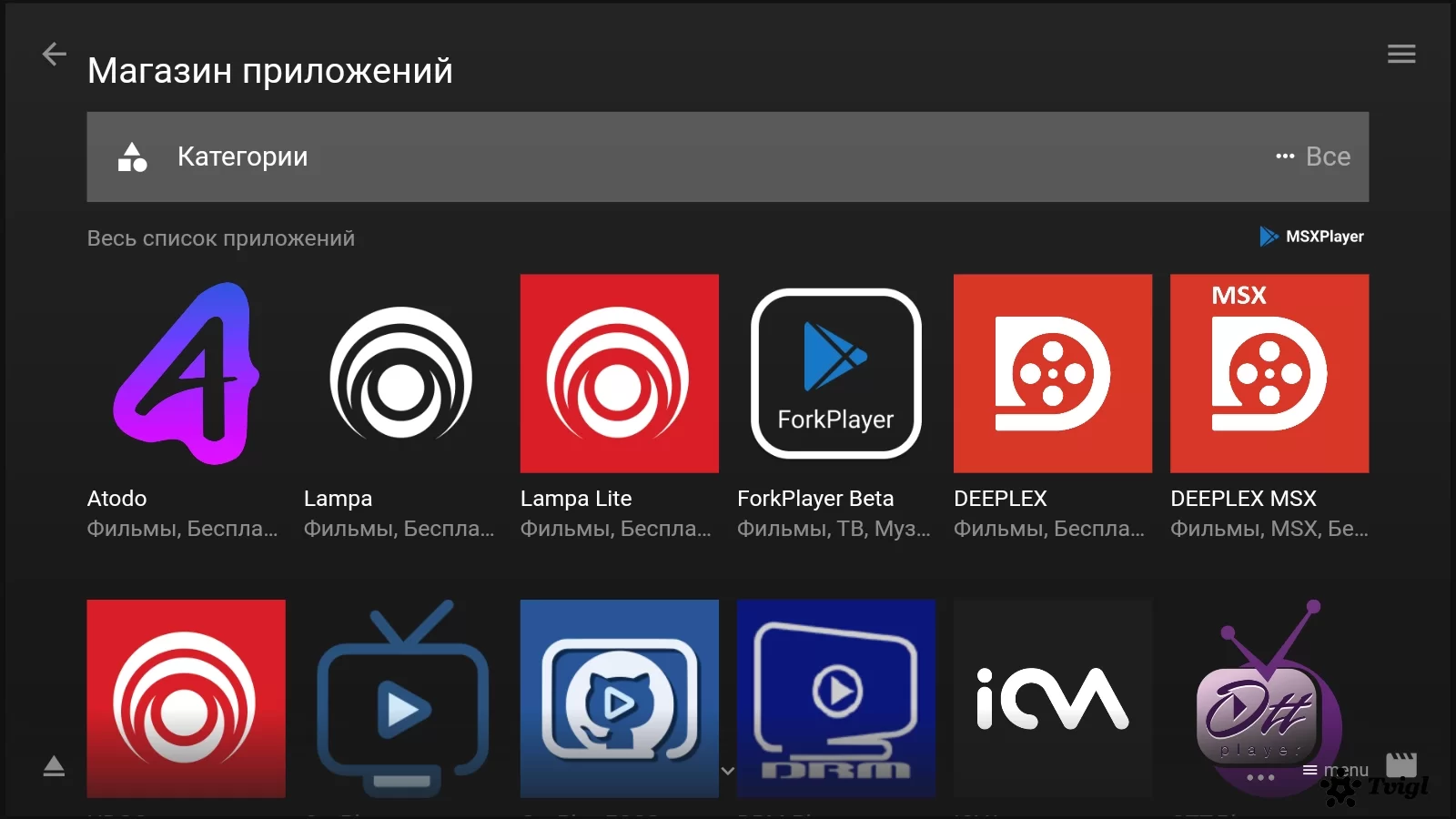This screenshot has width=1456, height=819.
Task: Open the blue TV with antenna app icon
Action: click(402, 699)
